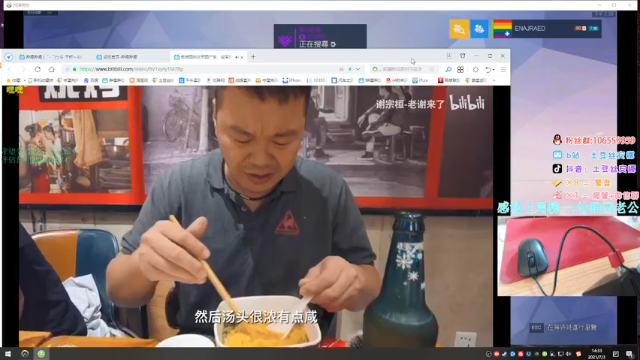Click the blue magnifier search icon

448,70
